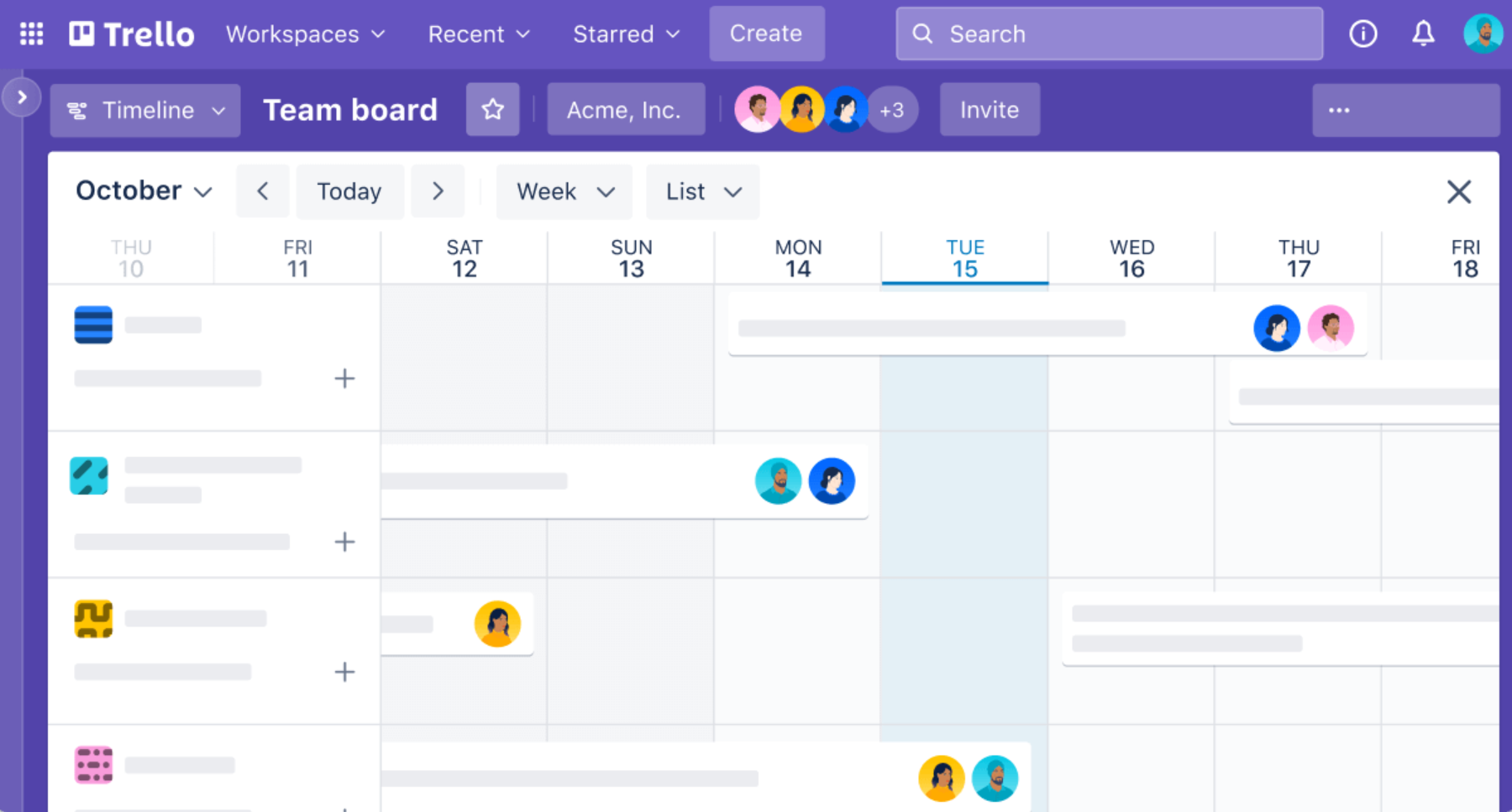This screenshot has width=1512, height=812.
Task: Click the yellow patterned list icon
Action: click(x=93, y=619)
